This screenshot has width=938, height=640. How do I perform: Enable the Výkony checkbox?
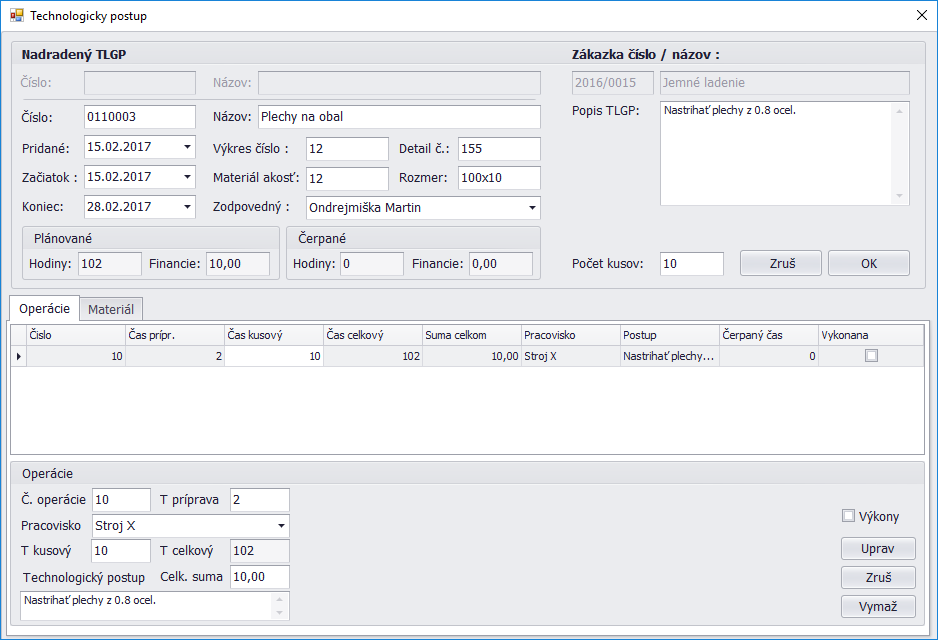click(x=849, y=516)
